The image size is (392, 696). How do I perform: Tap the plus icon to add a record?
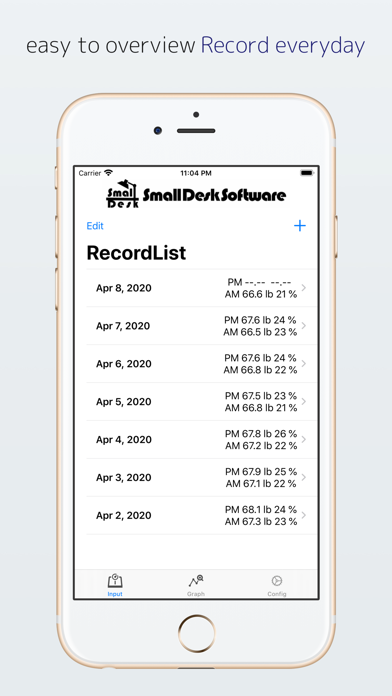coord(300,225)
